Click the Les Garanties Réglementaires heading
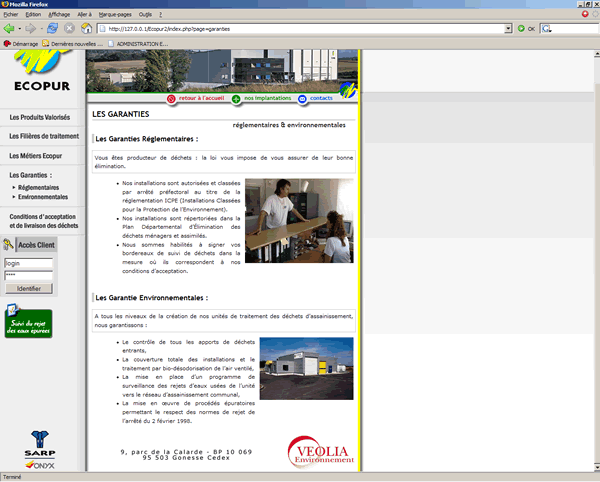 coord(147,139)
